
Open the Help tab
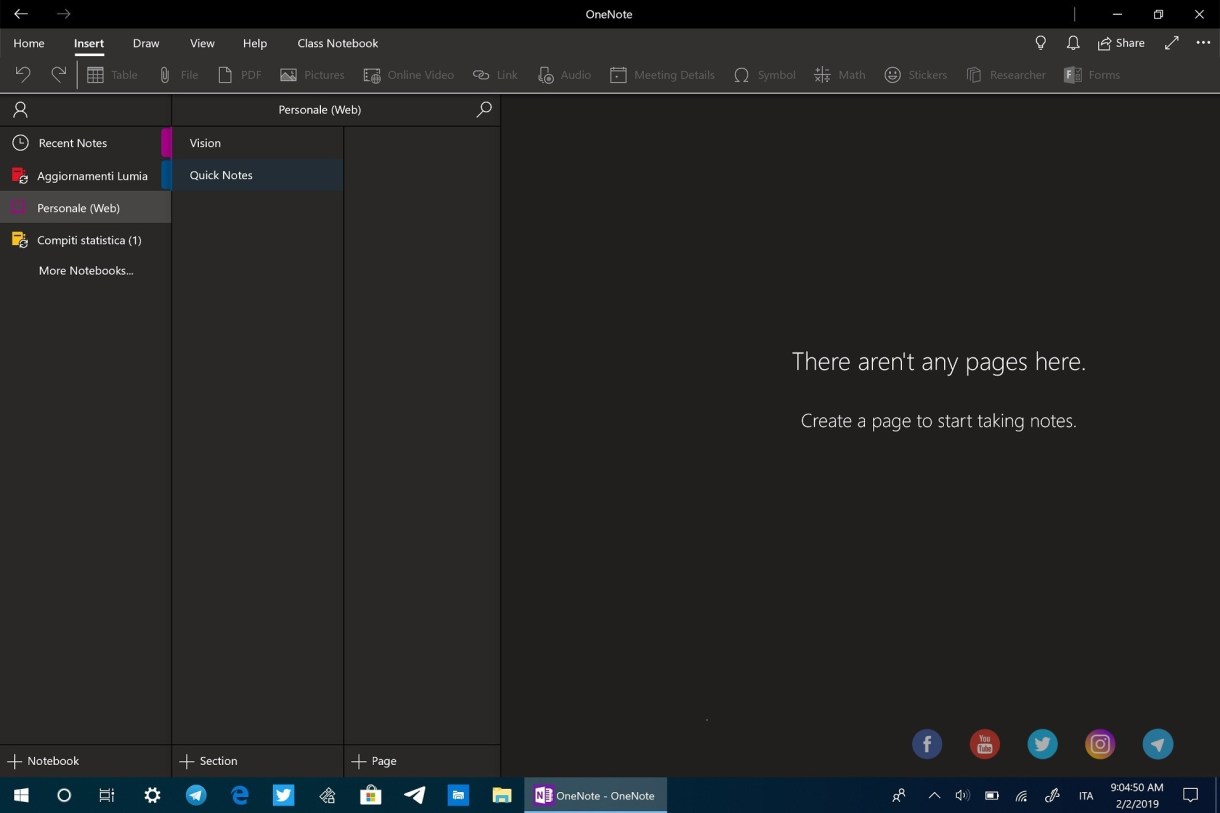coord(255,43)
